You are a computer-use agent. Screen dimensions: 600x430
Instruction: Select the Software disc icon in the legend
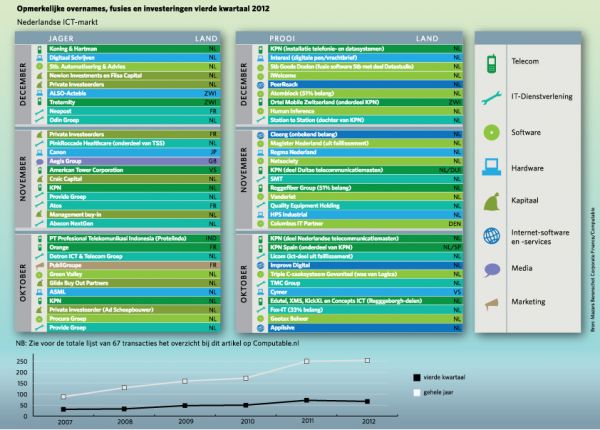(x=491, y=133)
